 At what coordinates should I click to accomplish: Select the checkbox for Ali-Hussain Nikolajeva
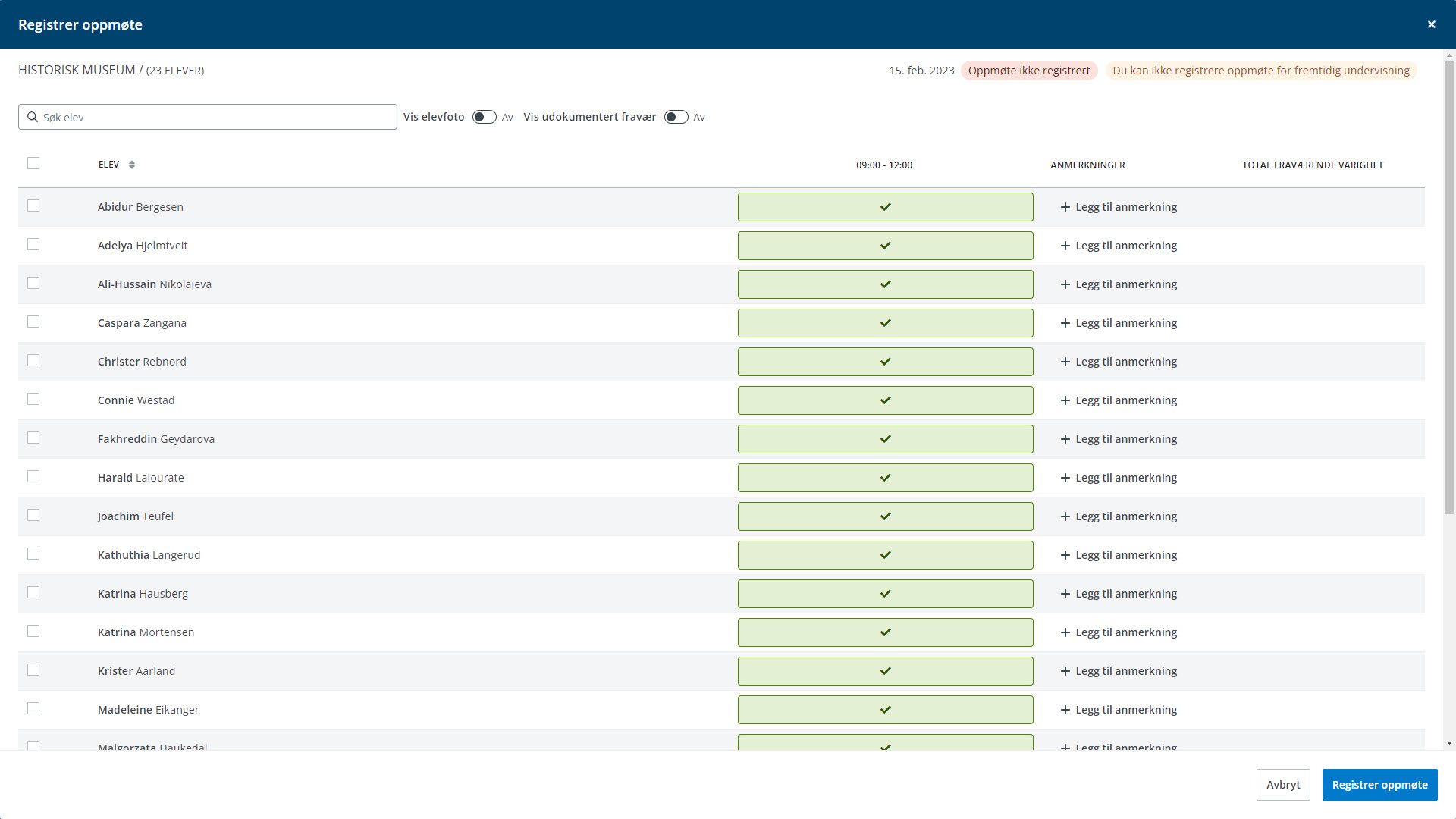pyautogui.click(x=33, y=283)
